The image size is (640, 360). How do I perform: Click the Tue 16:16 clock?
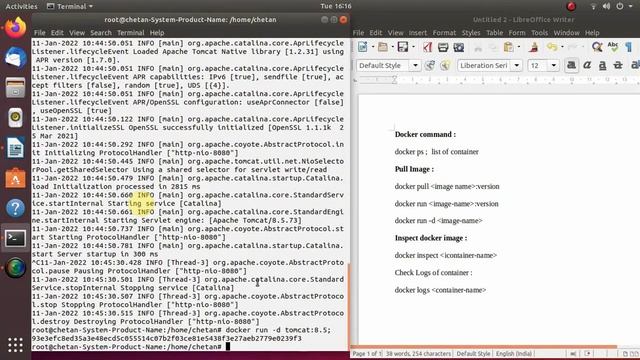point(336,6)
